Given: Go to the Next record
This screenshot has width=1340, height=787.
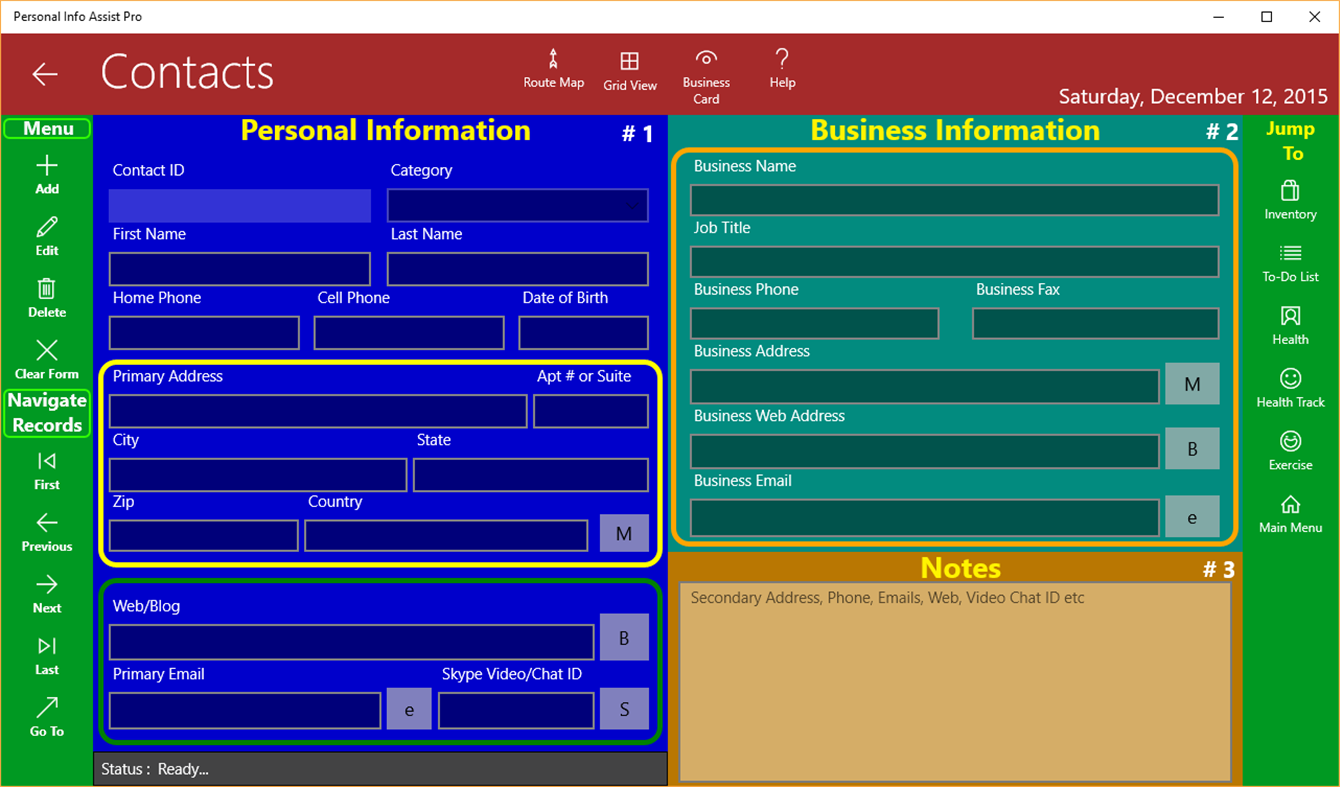Looking at the screenshot, I should tap(46, 594).
